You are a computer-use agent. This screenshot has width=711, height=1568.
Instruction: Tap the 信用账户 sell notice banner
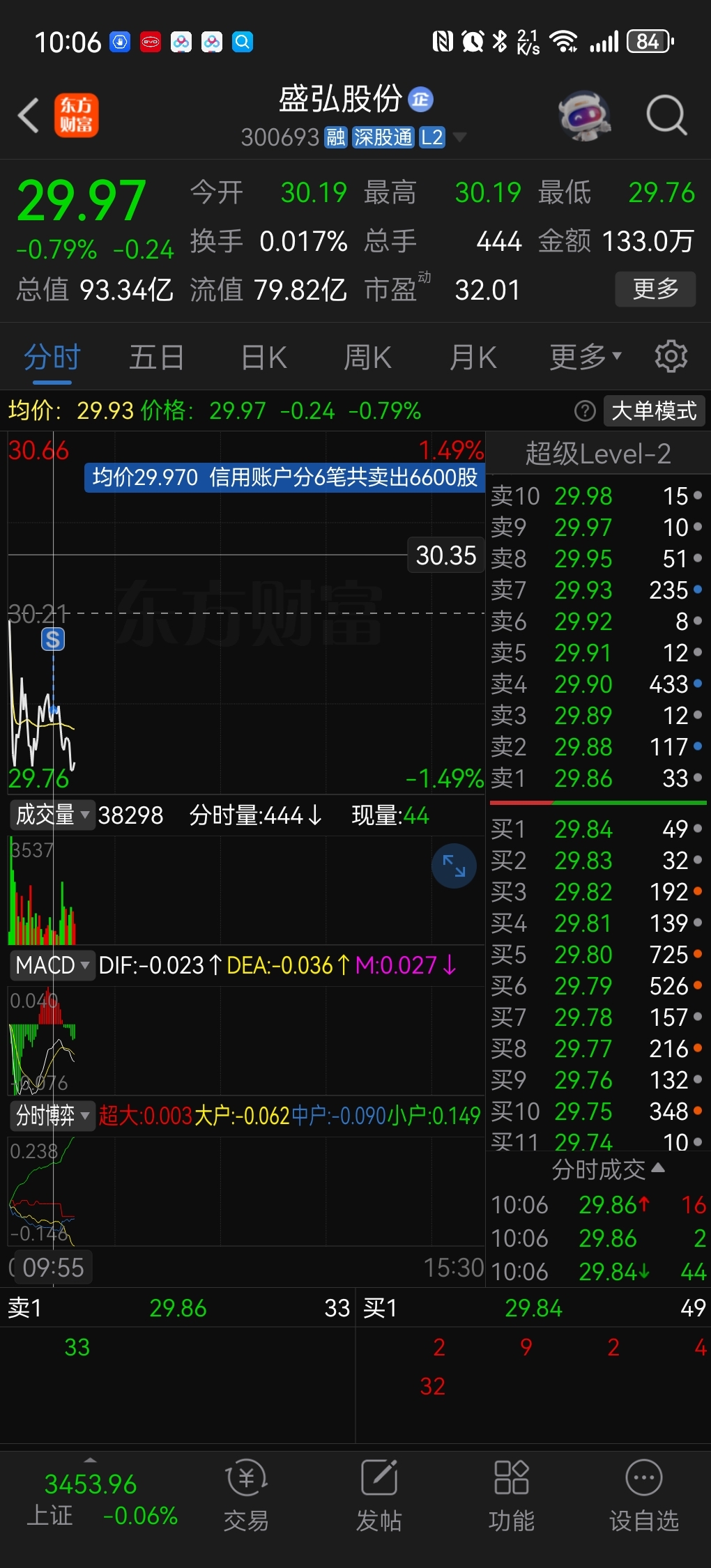coord(284,477)
